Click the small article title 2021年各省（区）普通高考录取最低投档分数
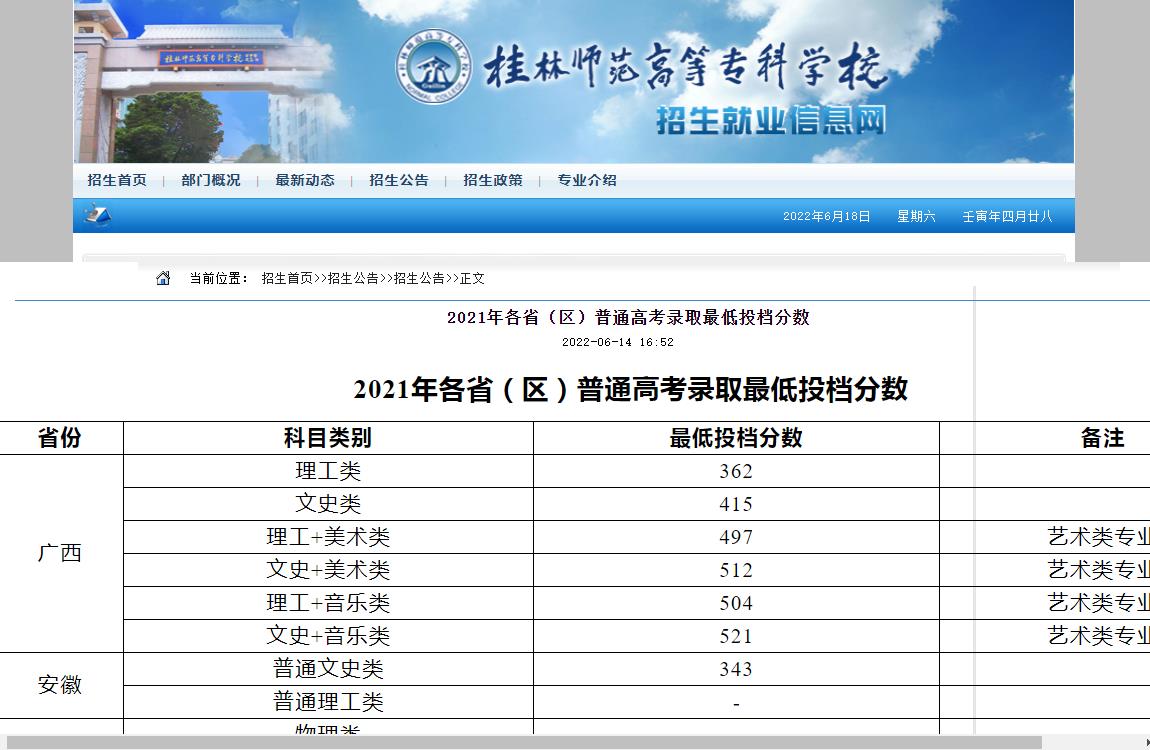1150x750 pixels. tap(628, 317)
